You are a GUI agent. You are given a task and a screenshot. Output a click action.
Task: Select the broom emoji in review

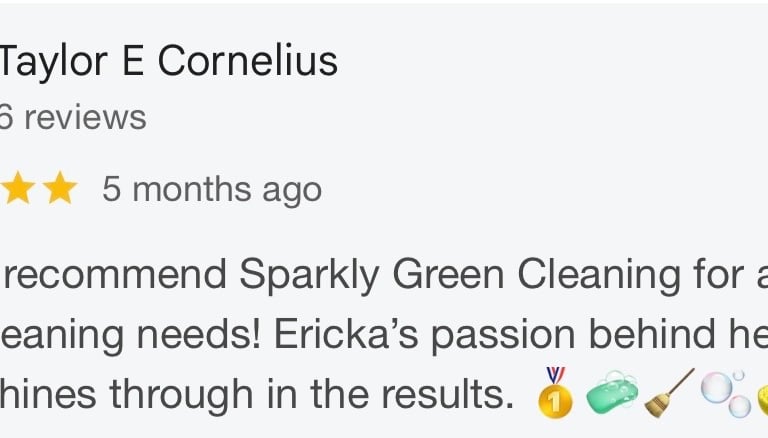(x=669, y=393)
